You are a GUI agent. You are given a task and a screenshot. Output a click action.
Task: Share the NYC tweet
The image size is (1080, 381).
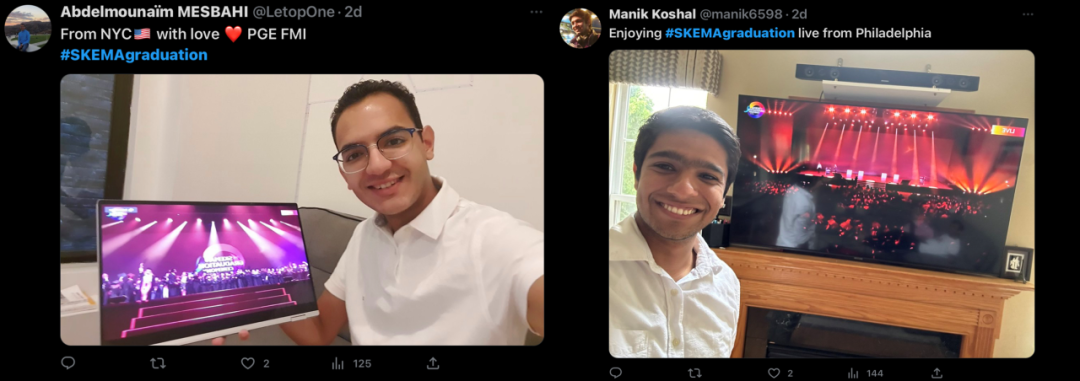tap(433, 363)
